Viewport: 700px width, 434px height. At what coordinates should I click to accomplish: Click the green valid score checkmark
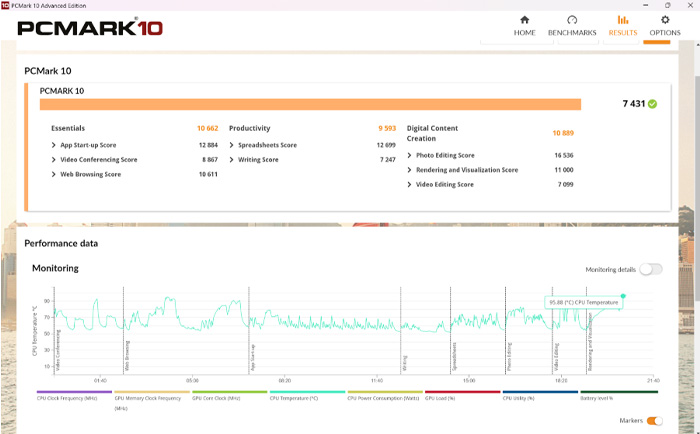click(652, 104)
